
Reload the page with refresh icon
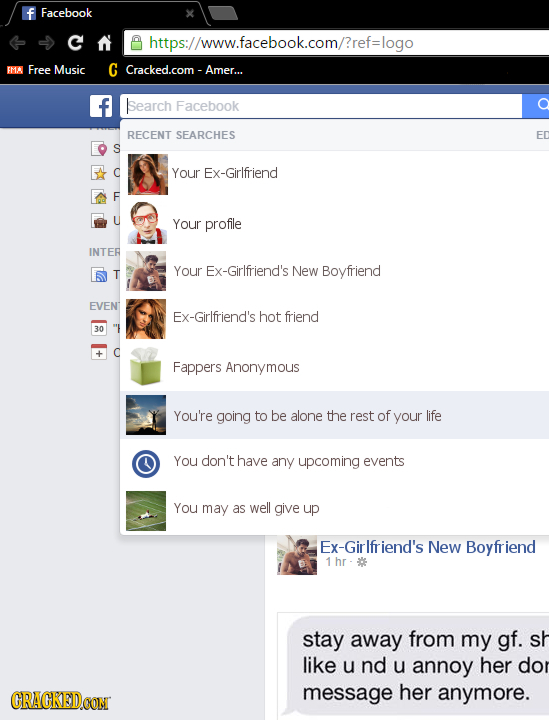click(x=75, y=43)
